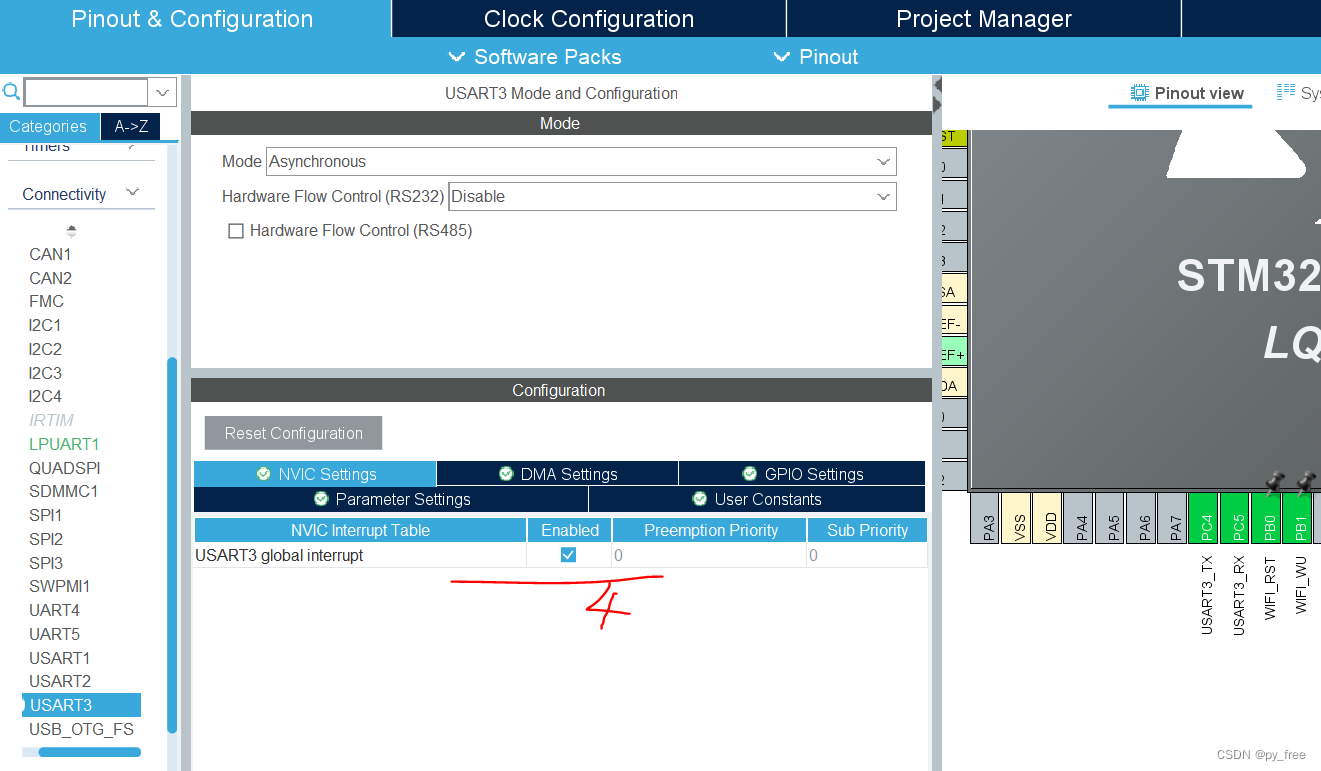Open the Parameter Settings tab
Image resolution: width=1321 pixels, height=771 pixels.
[x=391, y=499]
